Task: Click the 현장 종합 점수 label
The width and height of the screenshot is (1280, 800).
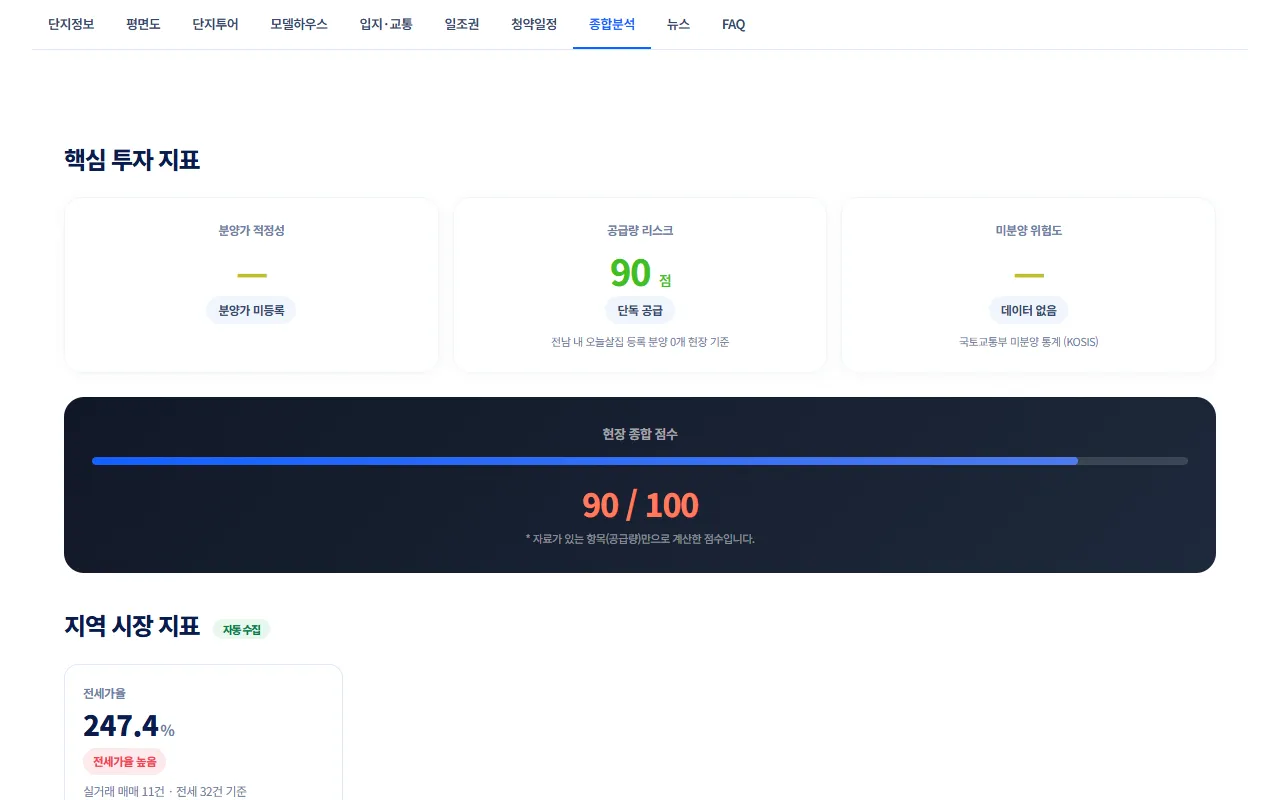Action: click(x=640, y=434)
